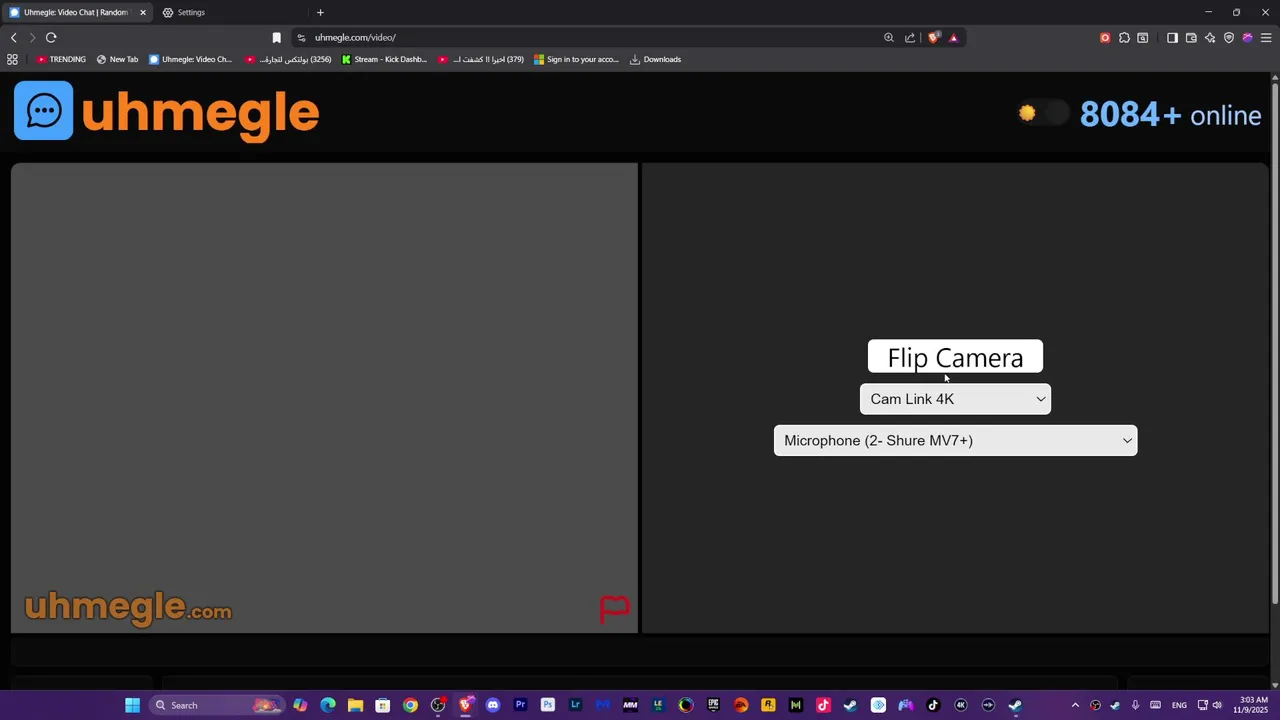Click the Brave Rewards triangle icon
The height and width of the screenshot is (720, 1280).
(x=953, y=38)
